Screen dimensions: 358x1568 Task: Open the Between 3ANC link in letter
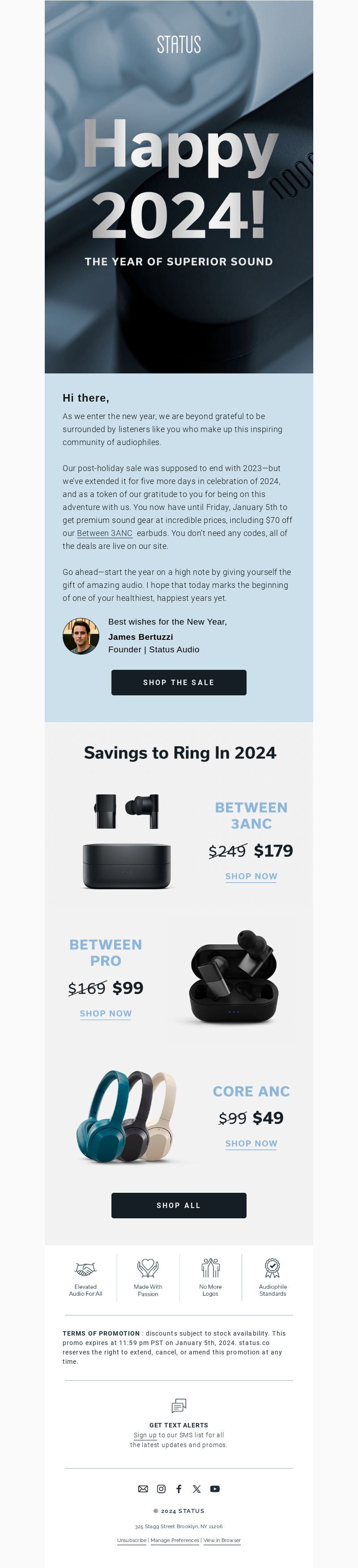(x=105, y=533)
